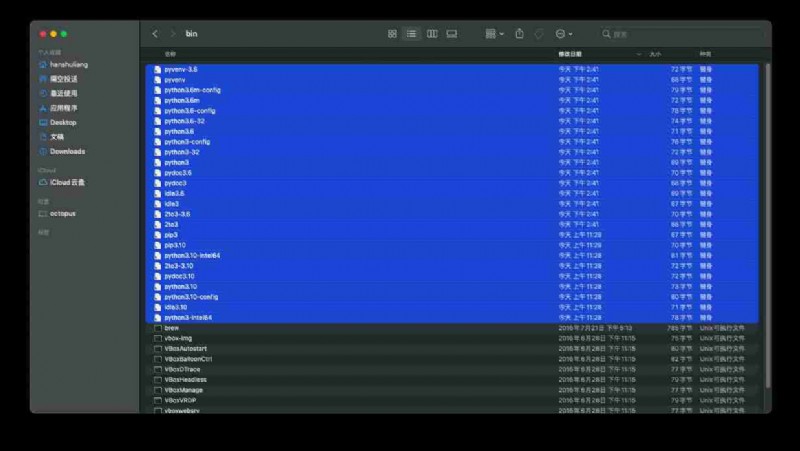Viewport: 800px width, 451px height.
Task: Click the executable icon of VBoxAutostart
Action: click(158, 349)
